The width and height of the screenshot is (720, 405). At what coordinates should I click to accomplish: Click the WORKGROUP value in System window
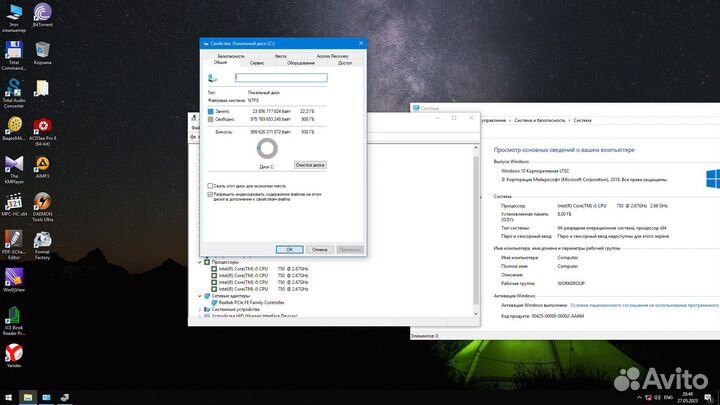pos(571,283)
